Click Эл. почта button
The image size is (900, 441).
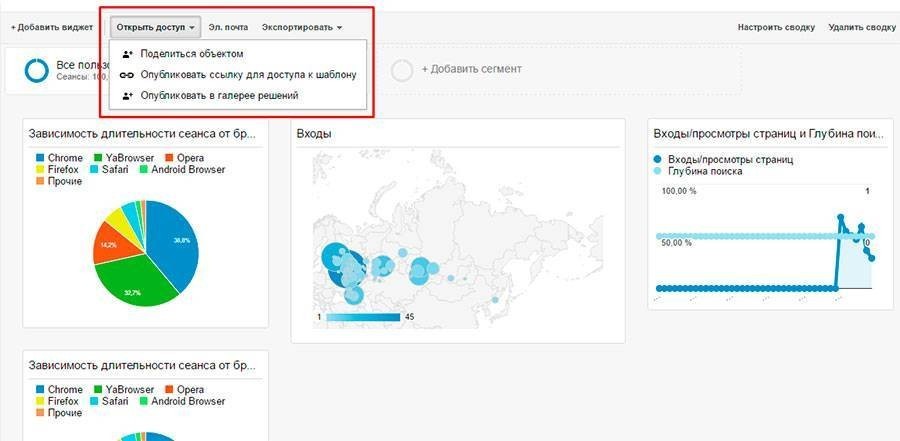(x=228, y=27)
